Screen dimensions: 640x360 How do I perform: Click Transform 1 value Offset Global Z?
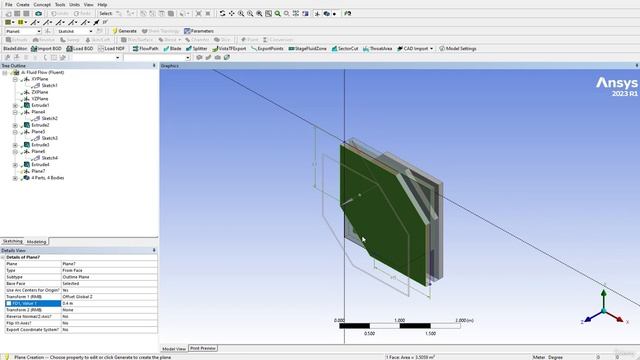(109, 297)
